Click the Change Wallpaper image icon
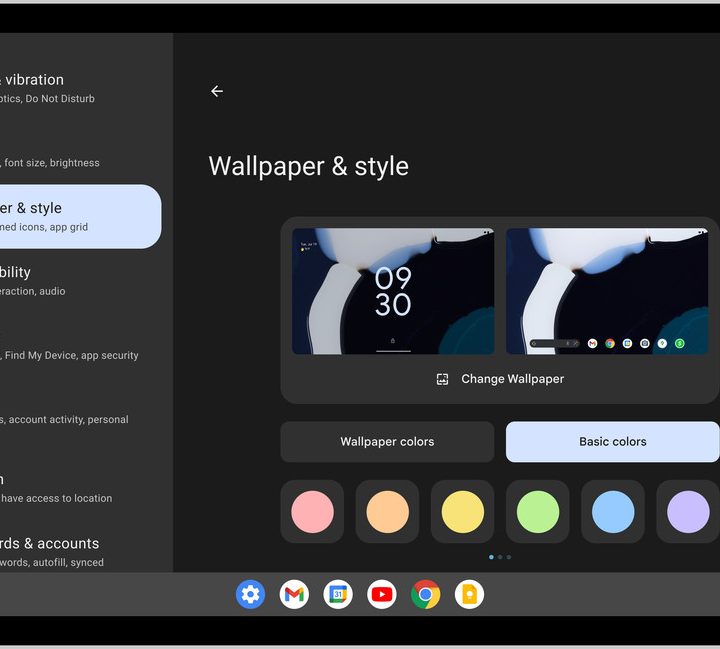 pyautogui.click(x=442, y=379)
